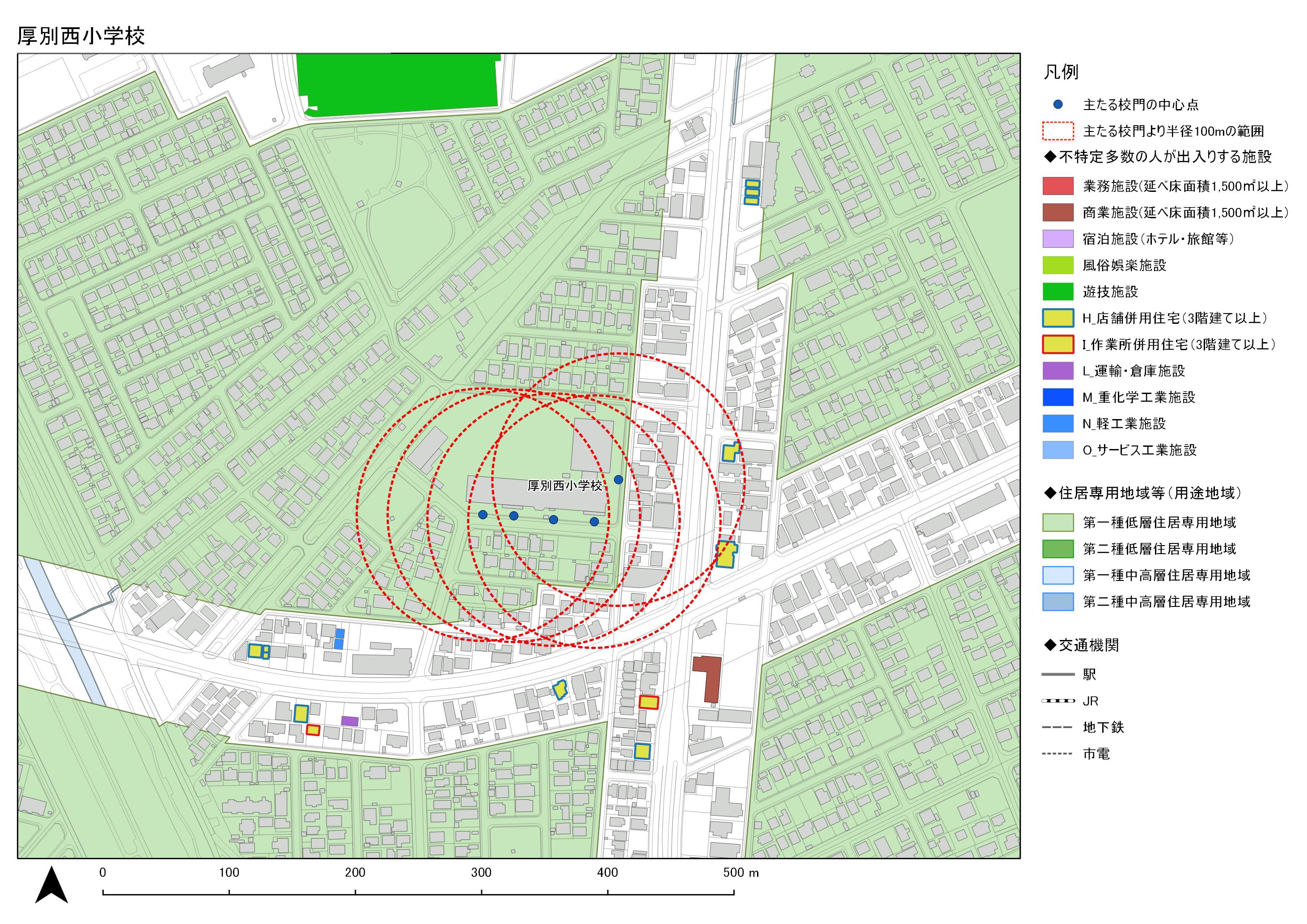Select the red-outlined yellow building west of the brown facility
This screenshot has width=1307, height=924.
coord(648,702)
